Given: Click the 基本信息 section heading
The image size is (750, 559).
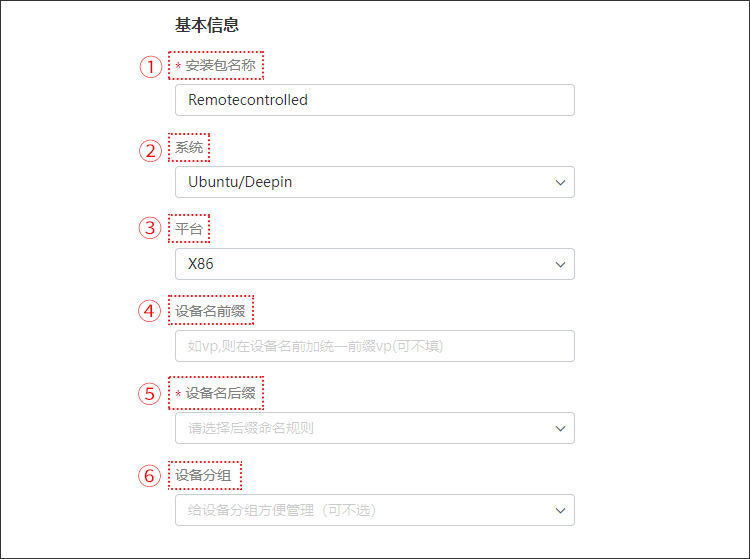Looking at the screenshot, I should 207,25.
